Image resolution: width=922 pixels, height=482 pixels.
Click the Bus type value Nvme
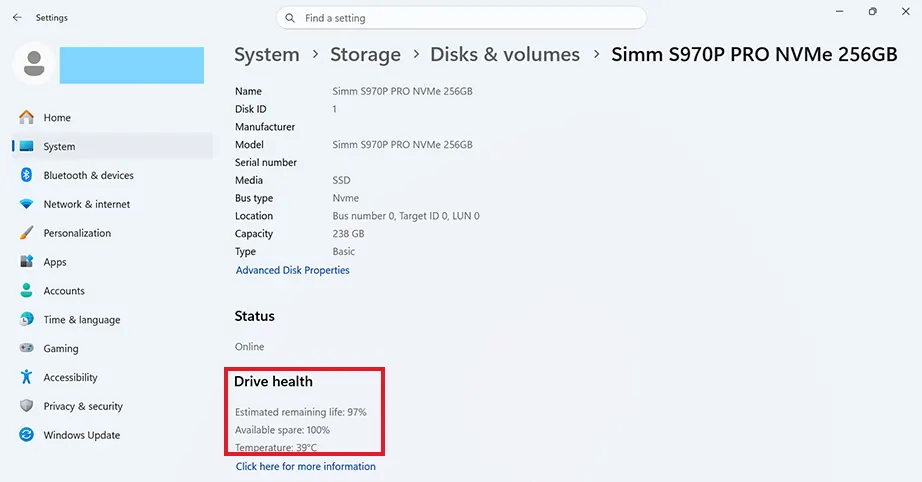(x=345, y=198)
